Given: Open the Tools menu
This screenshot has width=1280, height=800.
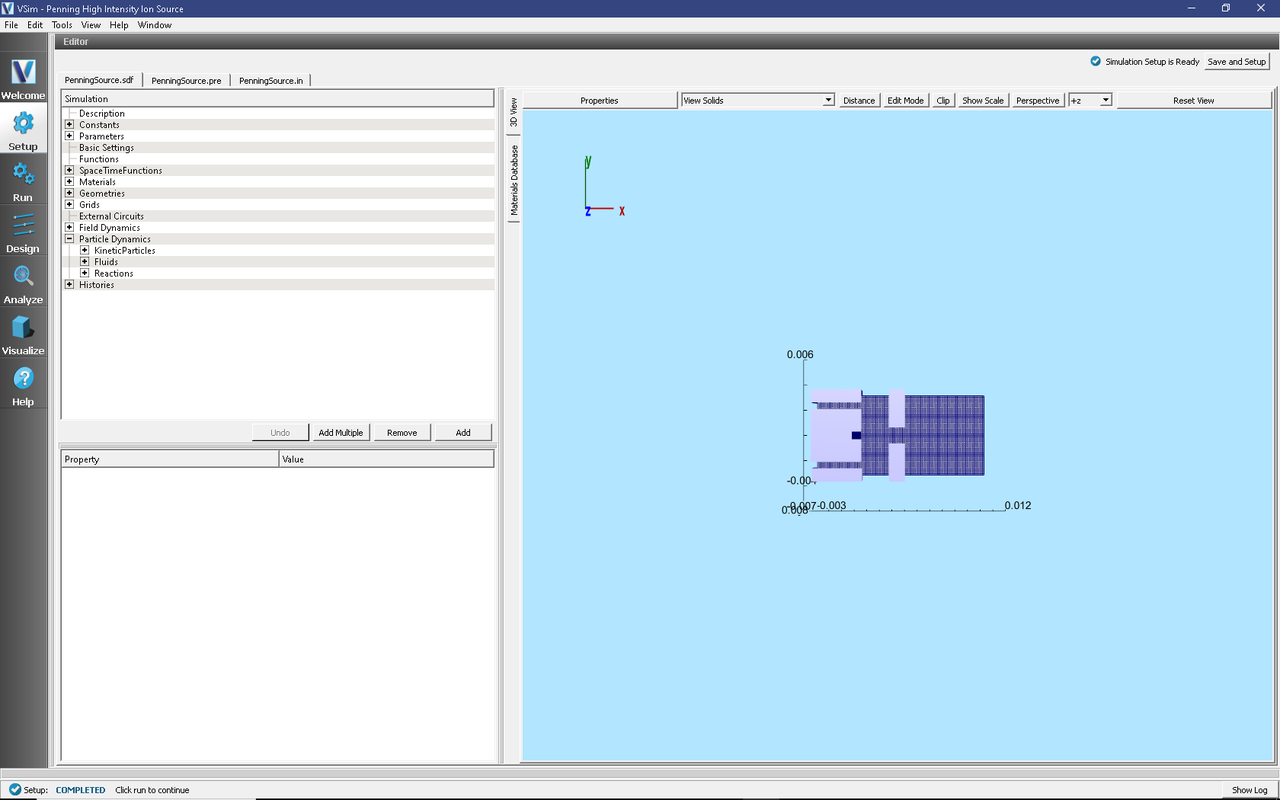Looking at the screenshot, I should click(62, 25).
